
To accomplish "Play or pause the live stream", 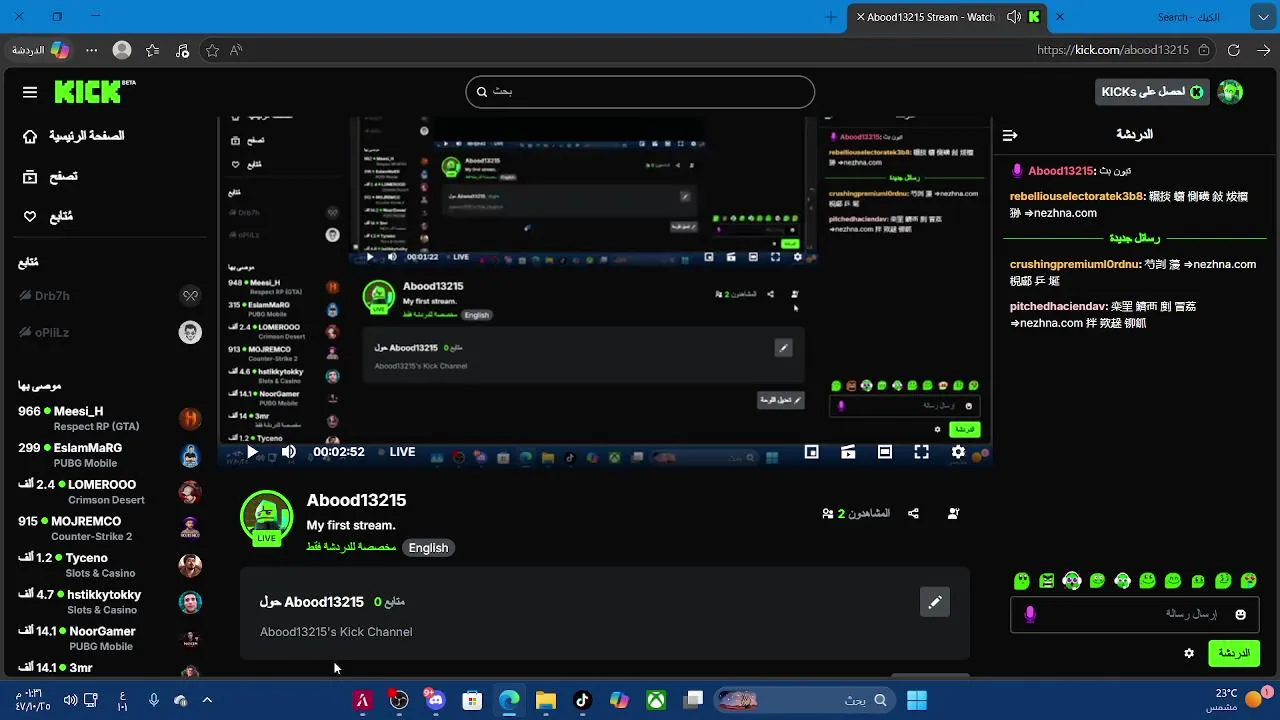I will tap(252, 452).
